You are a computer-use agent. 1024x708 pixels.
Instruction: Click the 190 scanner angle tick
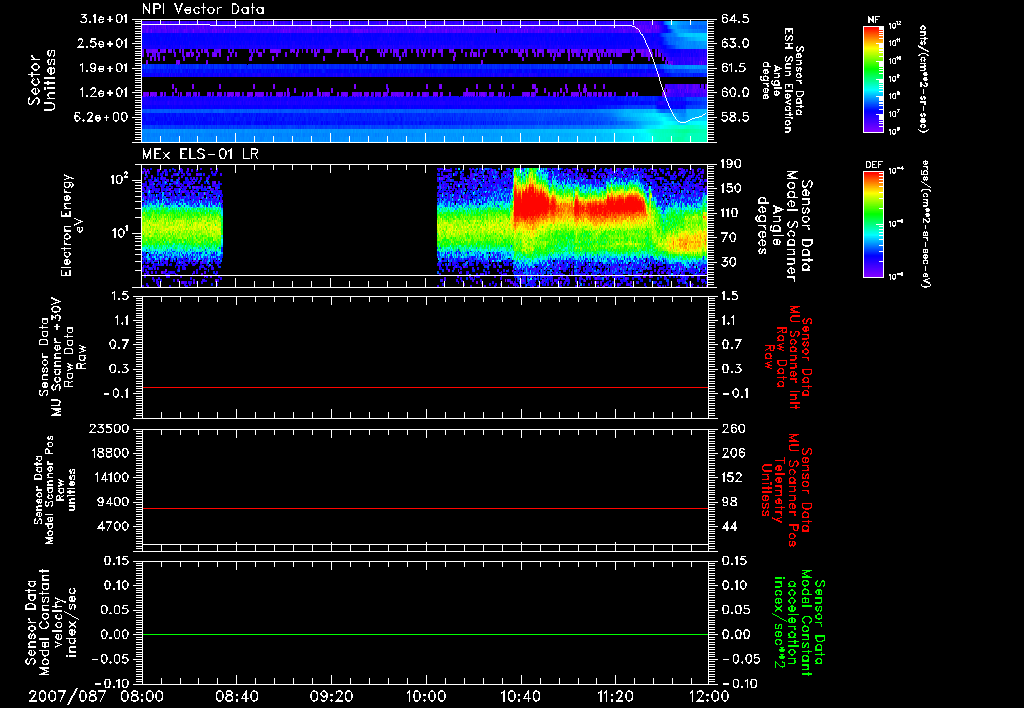click(731, 164)
